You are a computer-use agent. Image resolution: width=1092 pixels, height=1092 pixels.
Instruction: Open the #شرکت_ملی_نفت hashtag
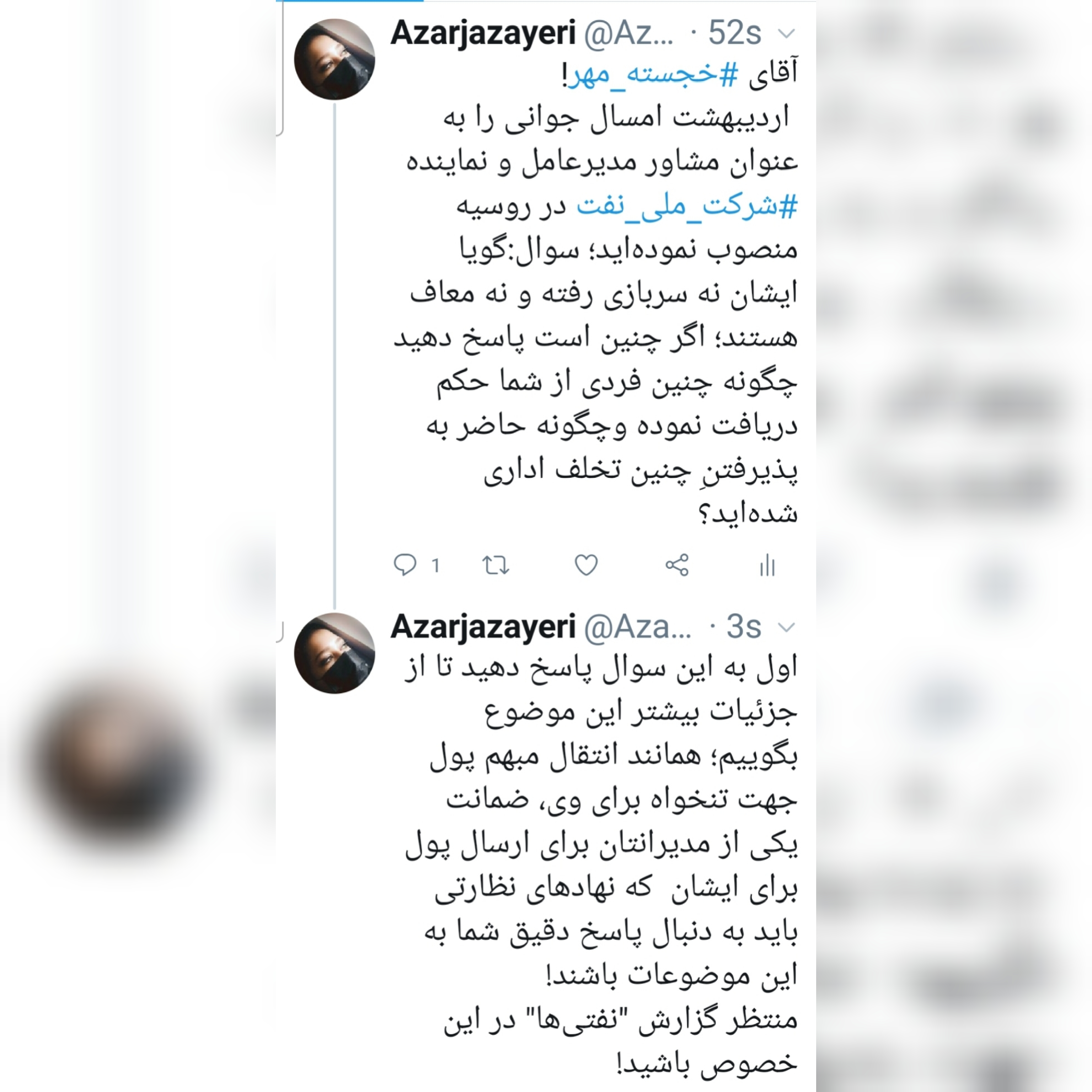coord(687,206)
